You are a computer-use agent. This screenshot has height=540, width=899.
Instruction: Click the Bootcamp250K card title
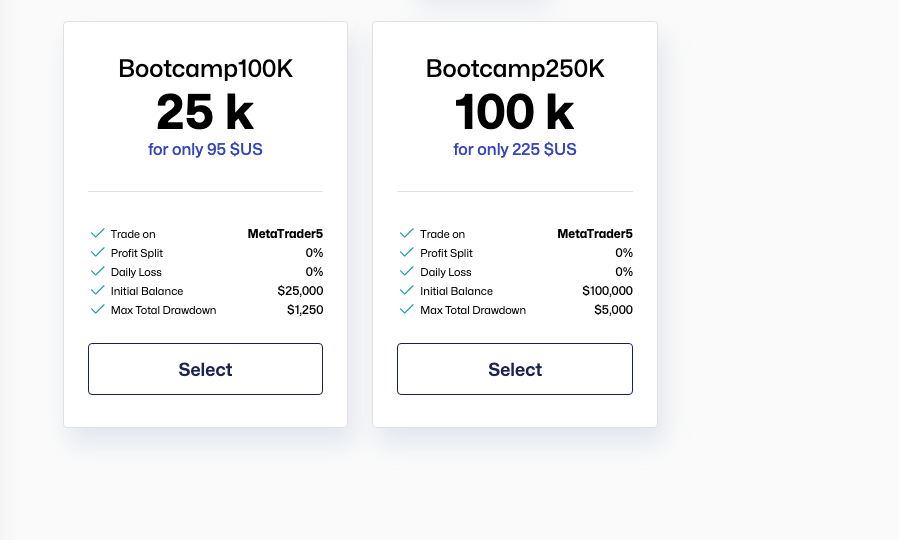pyautogui.click(x=515, y=69)
